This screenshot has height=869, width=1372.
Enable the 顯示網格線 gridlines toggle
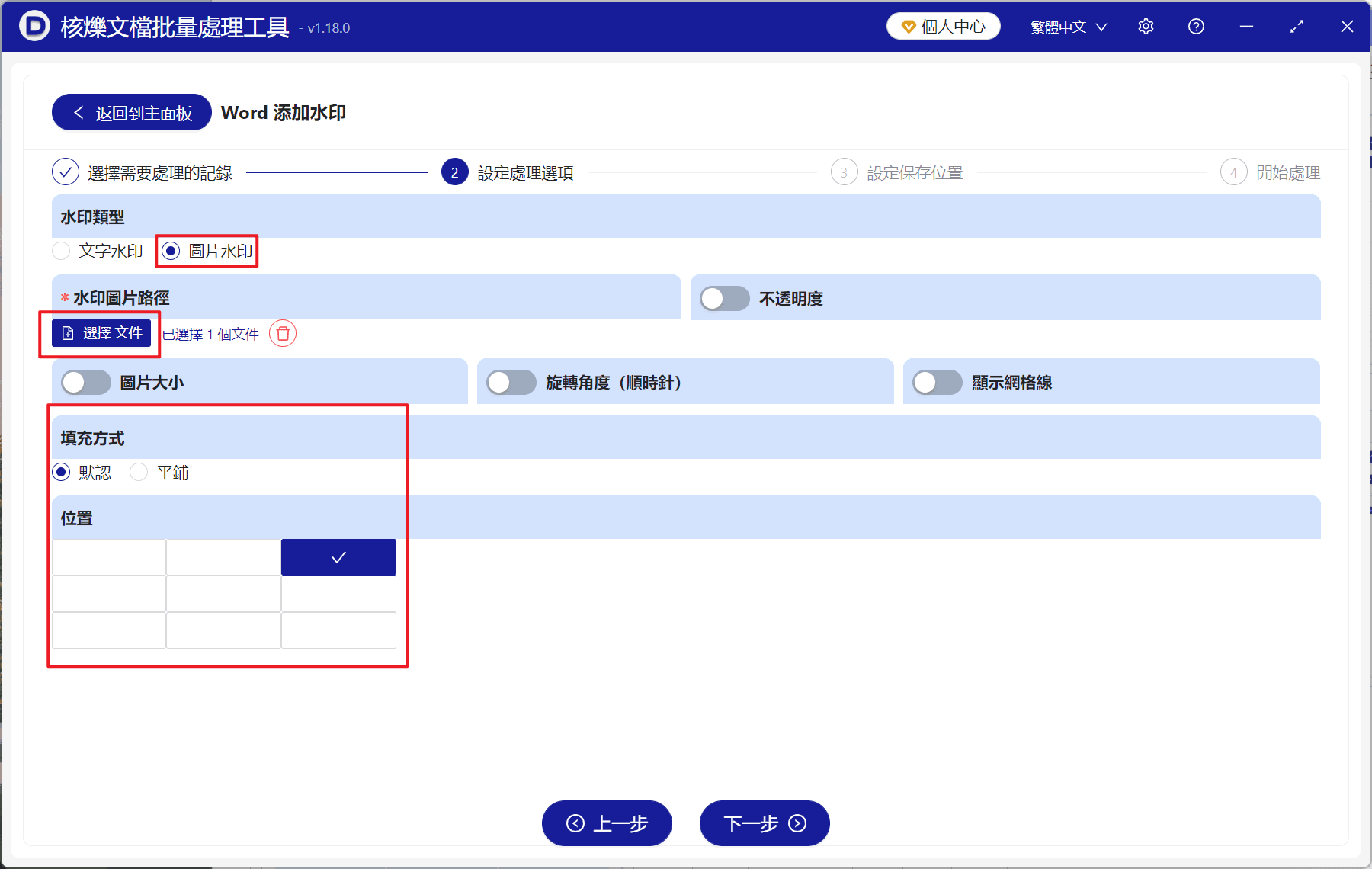click(x=938, y=383)
